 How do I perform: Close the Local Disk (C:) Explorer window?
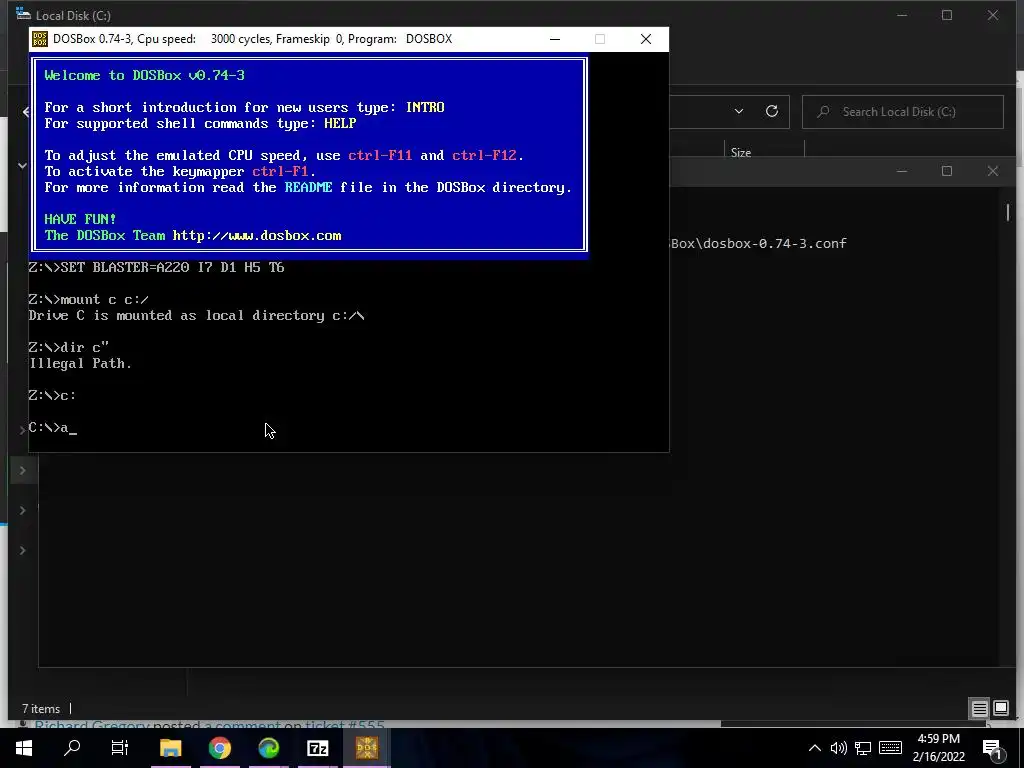pos(993,15)
